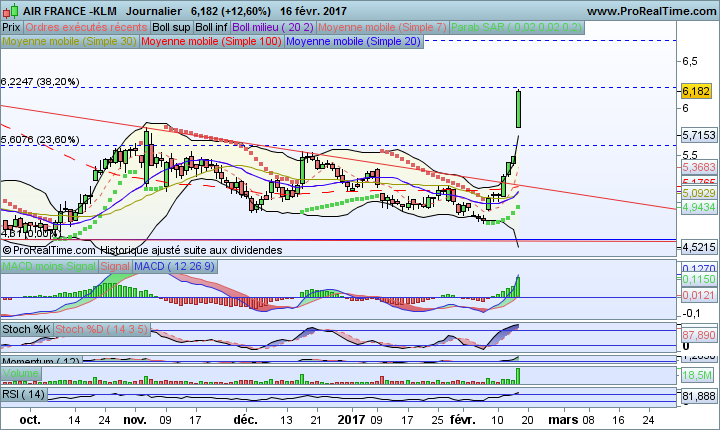Click the 'nov.' label on time axis
Screen dimensions: 720x430
pos(135,419)
